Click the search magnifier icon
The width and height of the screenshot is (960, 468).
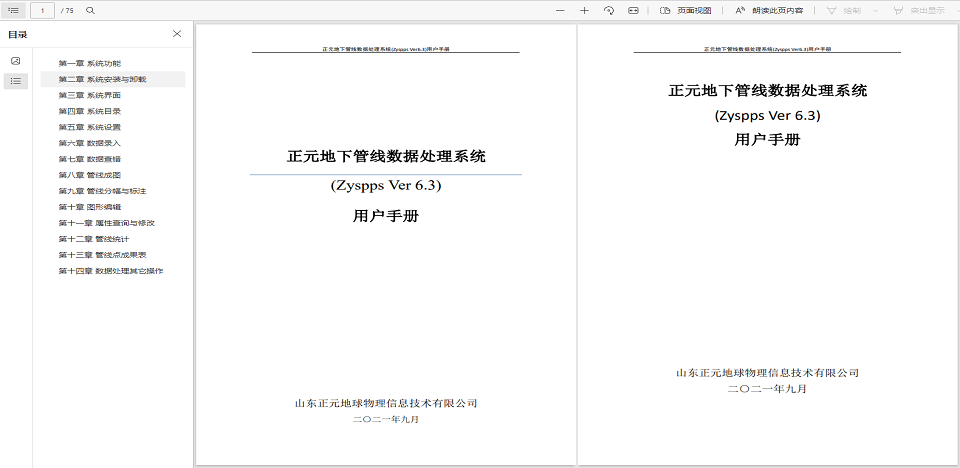coord(91,10)
